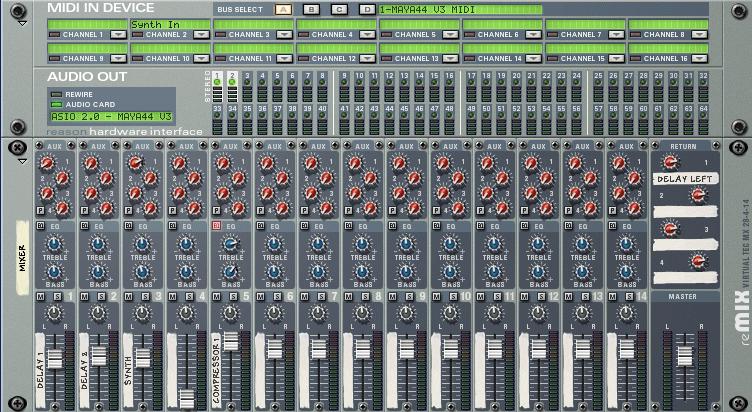The width and height of the screenshot is (752, 412).
Task: Click channel 1 Aux send 1 knob
Action: (47, 164)
